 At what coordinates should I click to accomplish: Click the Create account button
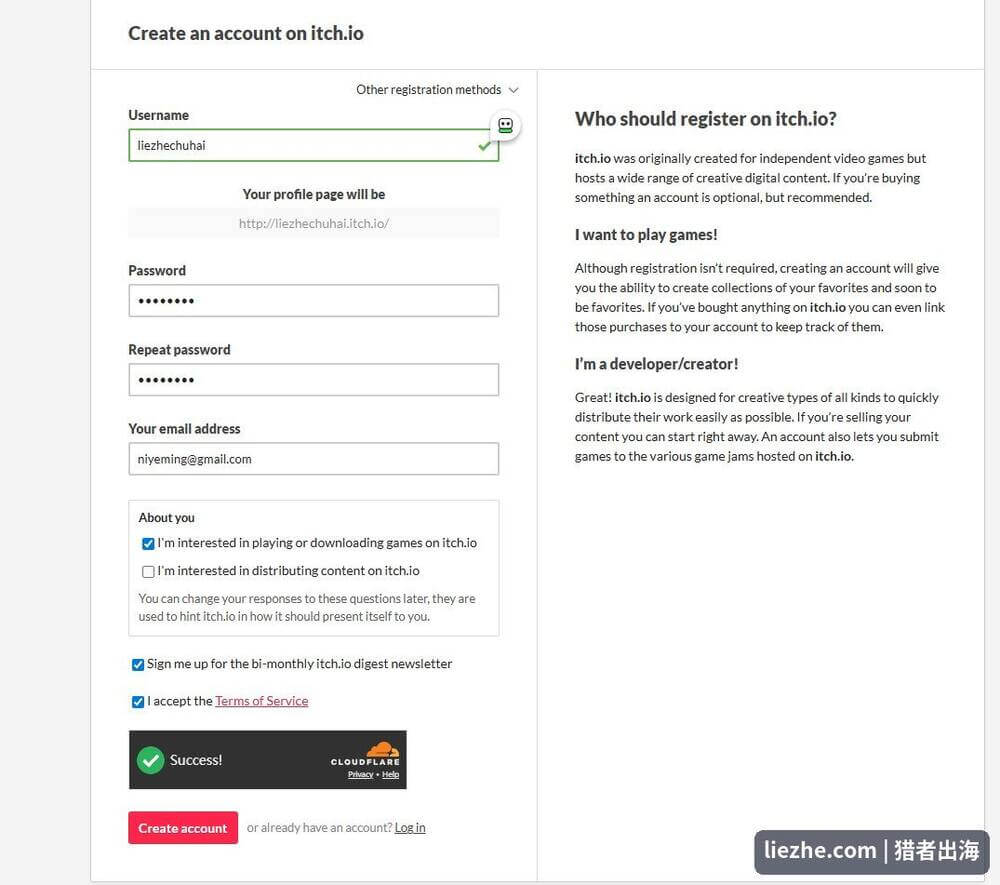click(183, 828)
